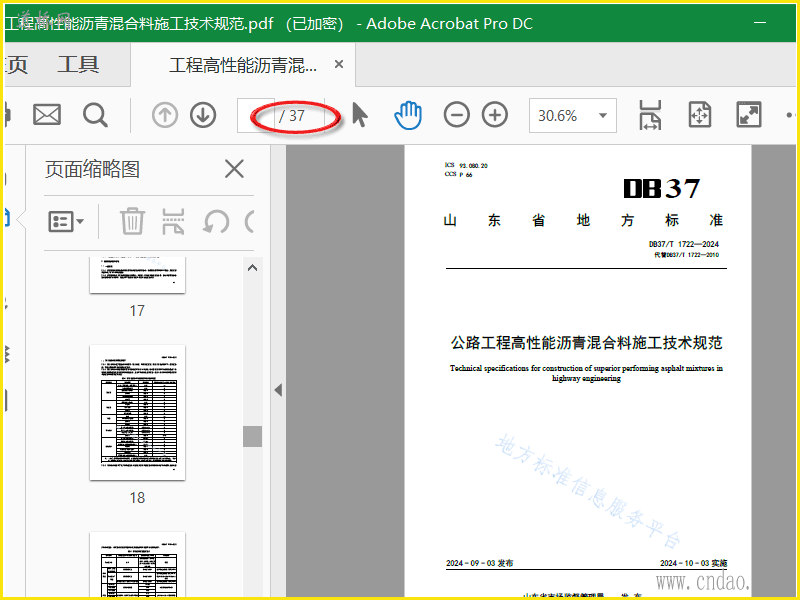Select the fit full page icon

[699, 115]
